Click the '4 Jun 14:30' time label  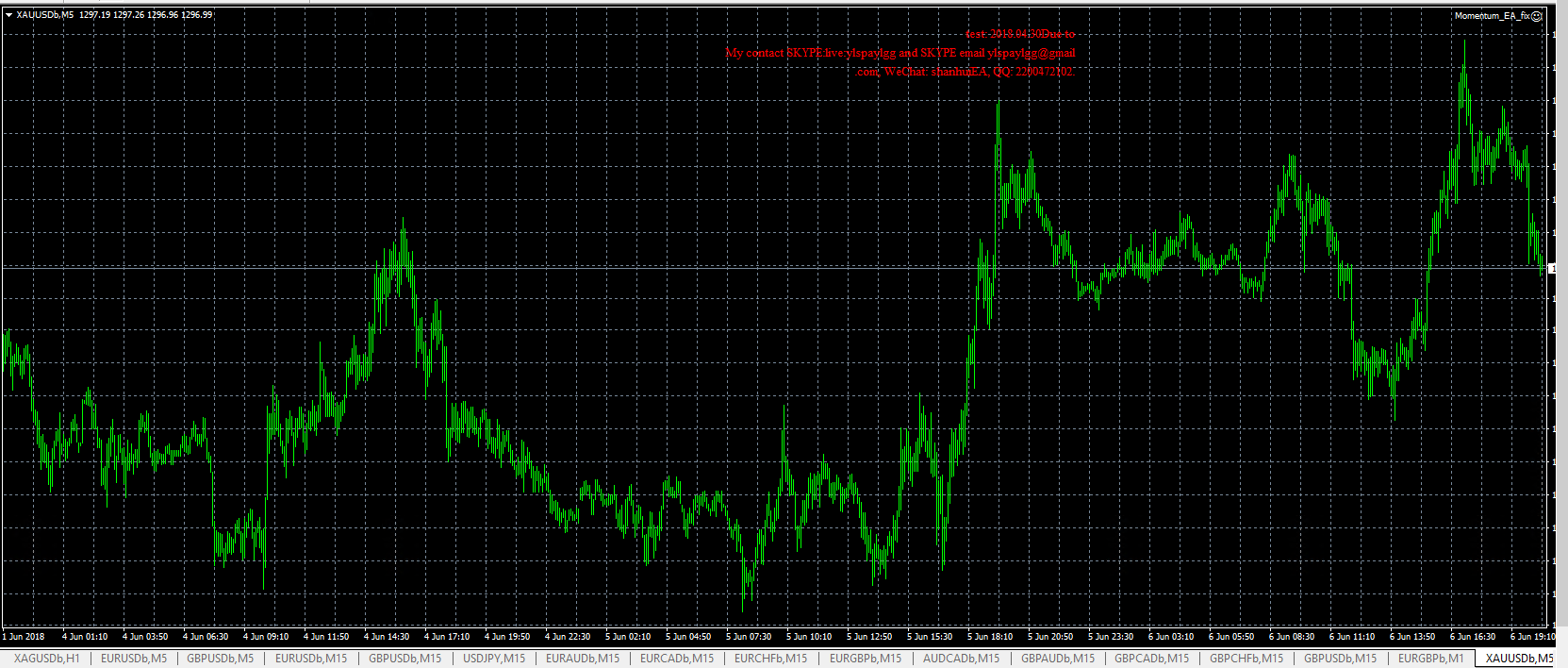pos(387,637)
